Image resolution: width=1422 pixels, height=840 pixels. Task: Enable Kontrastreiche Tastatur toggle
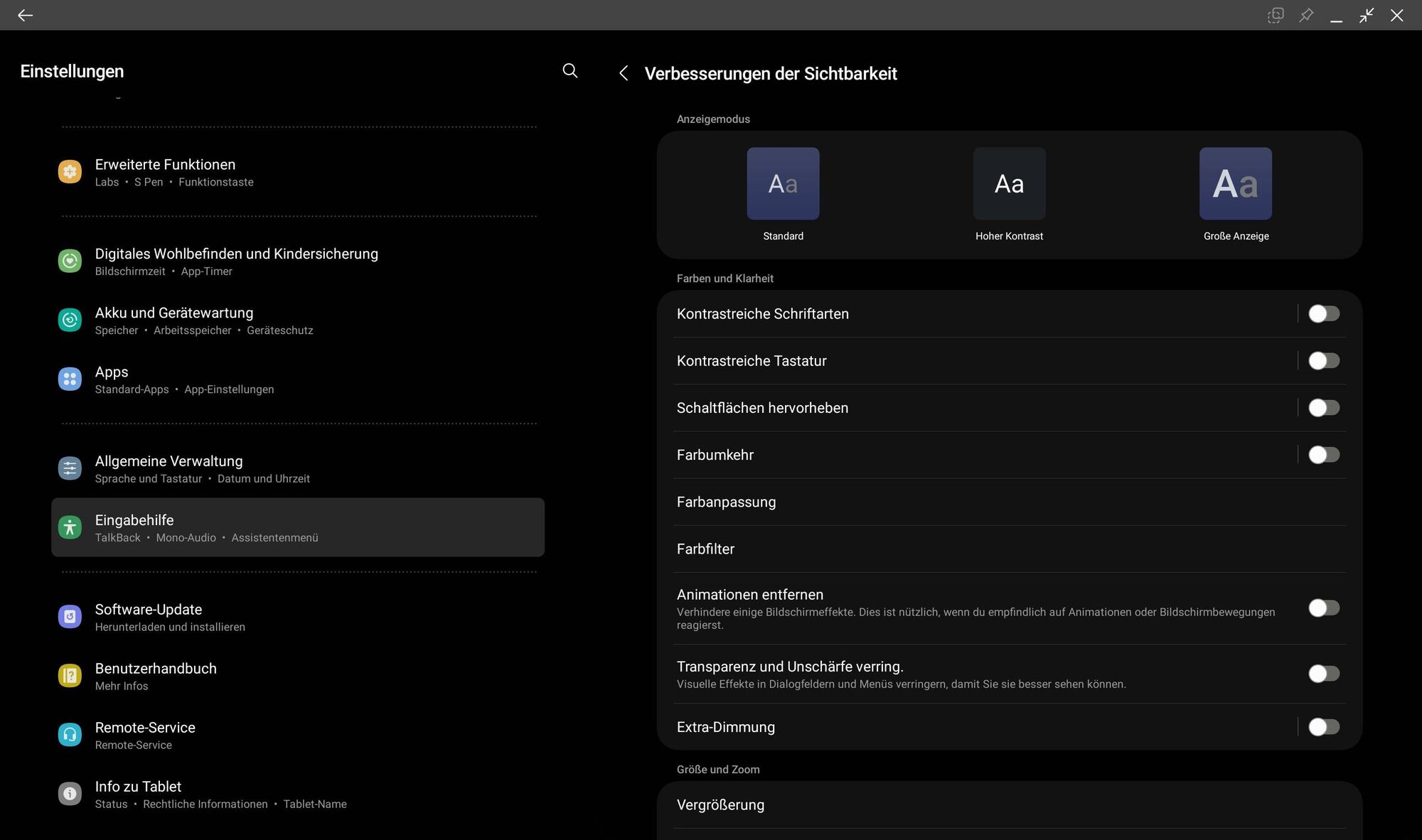[x=1324, y=361]
